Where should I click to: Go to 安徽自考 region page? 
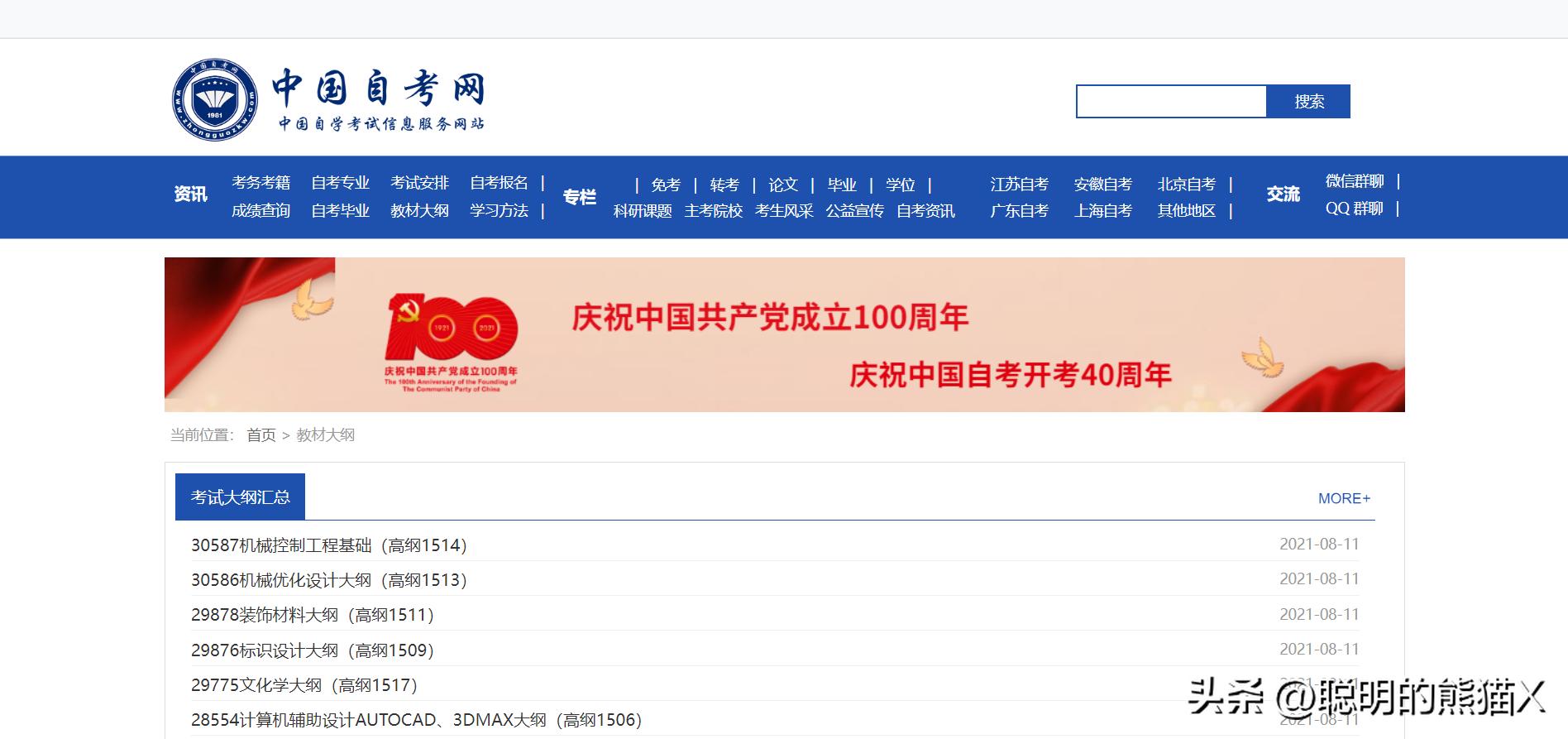1103,184
